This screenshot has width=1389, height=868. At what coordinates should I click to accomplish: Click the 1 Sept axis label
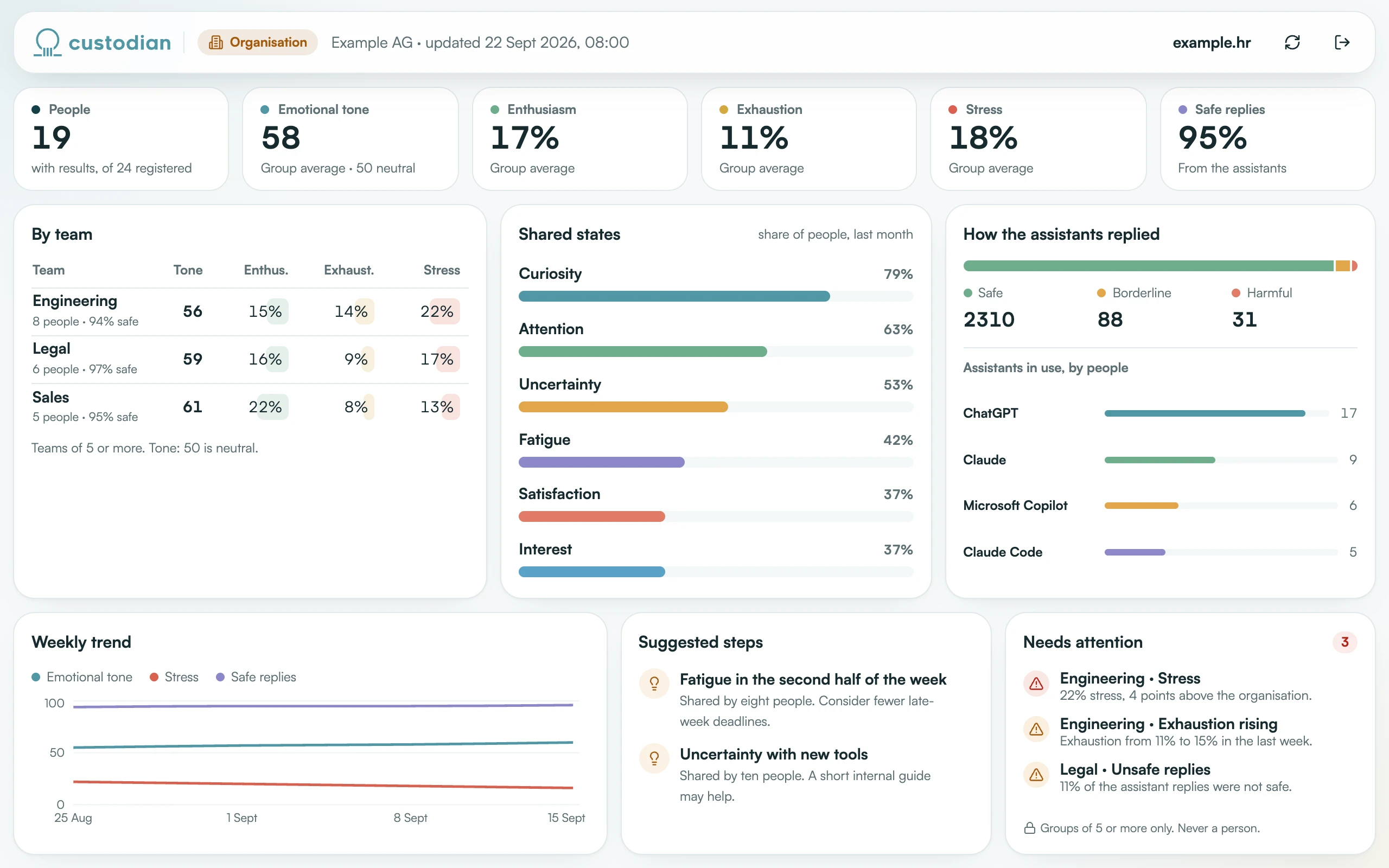coord(241,818)
